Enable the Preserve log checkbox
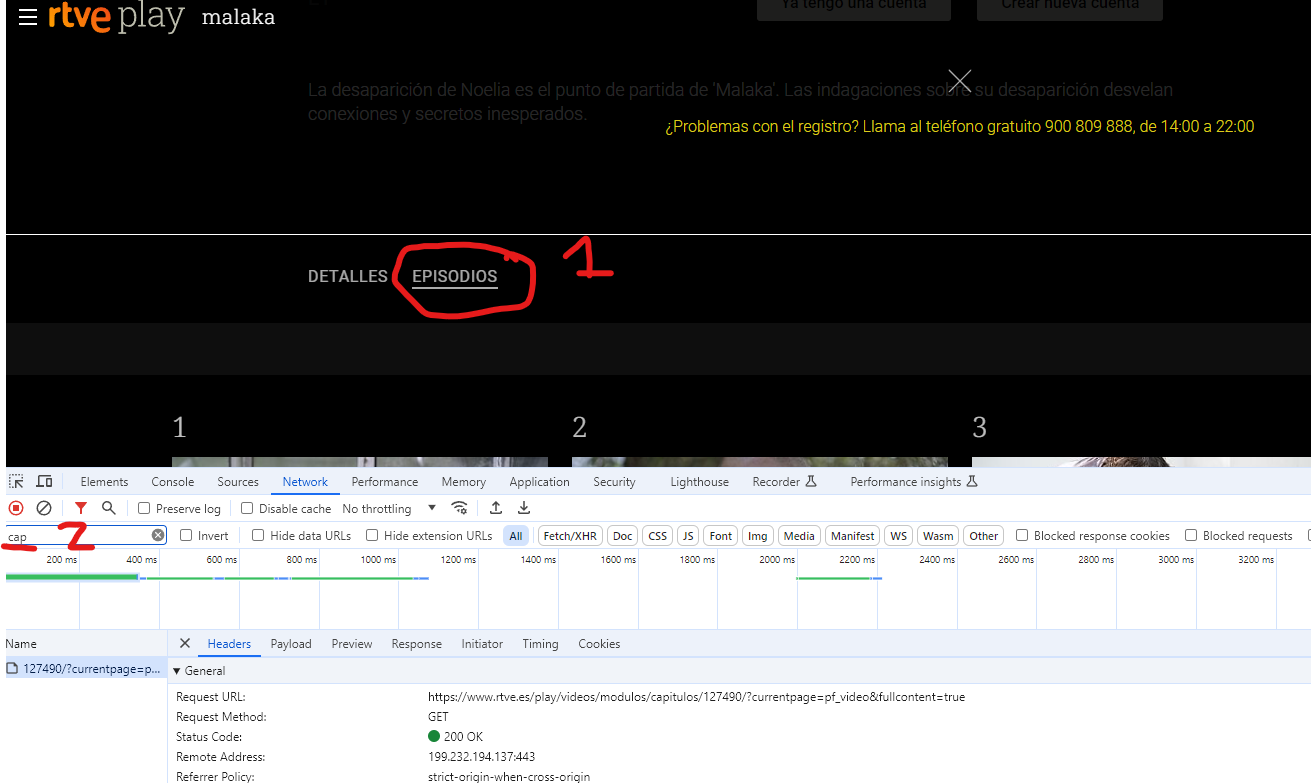Viewport: 1311px width, 783px height. click(x=144, y=508)
